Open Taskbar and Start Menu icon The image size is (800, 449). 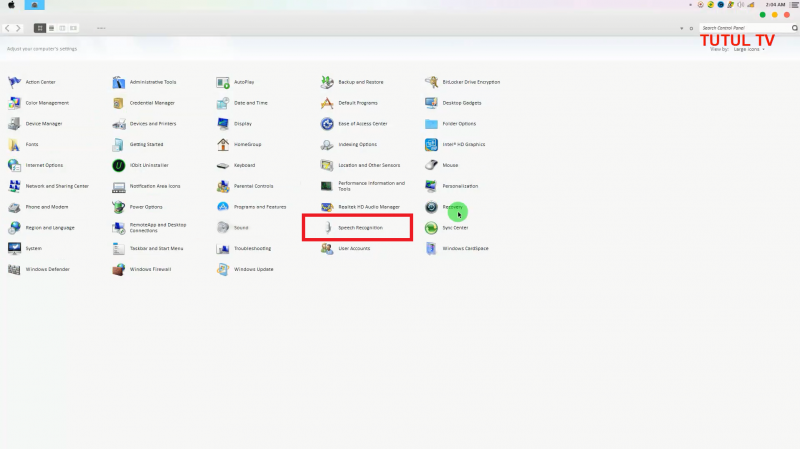tap(118, 248)
